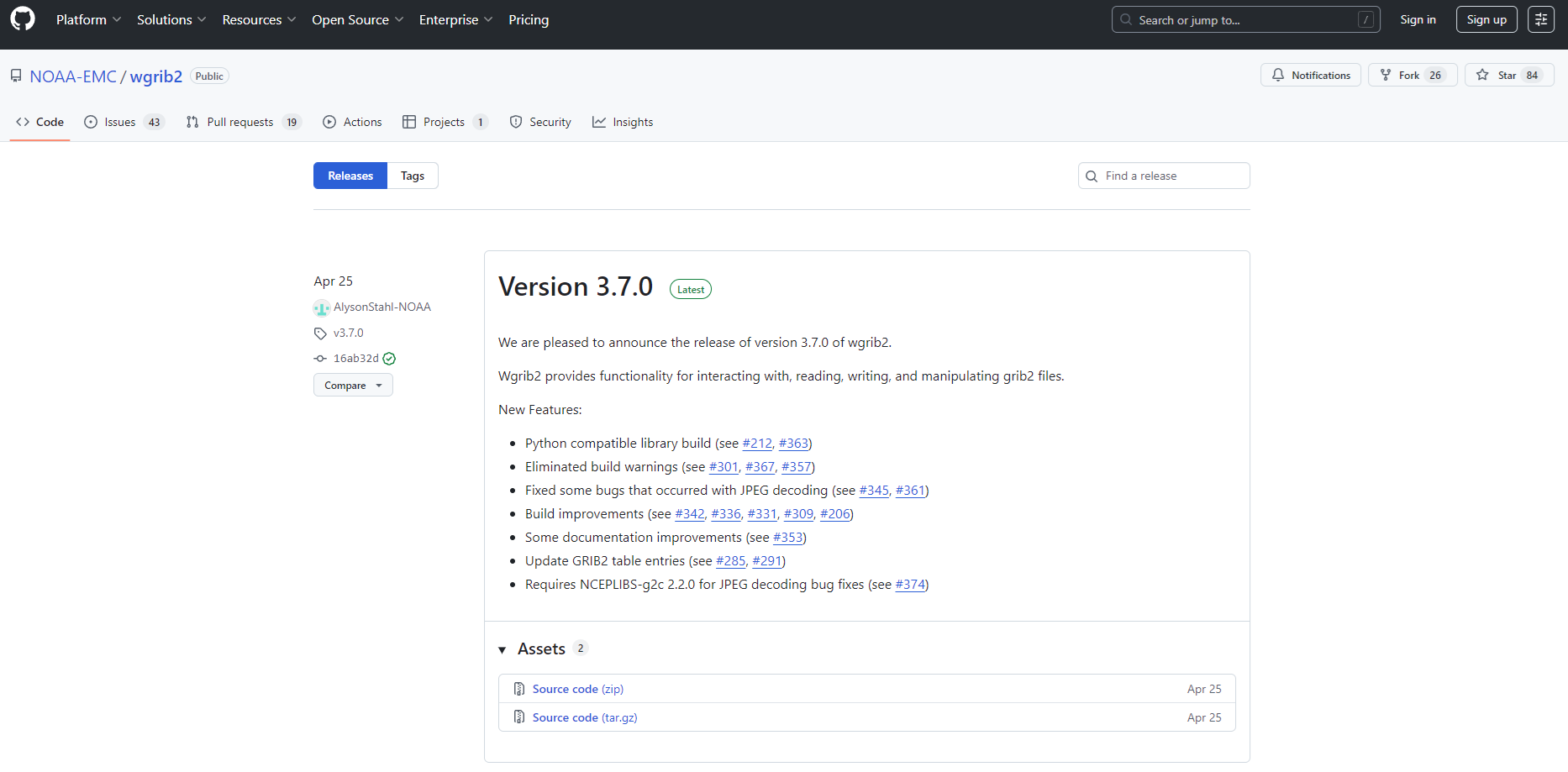Expand the Open Source menu
1568x772 pixels.
tap(358, 19)
